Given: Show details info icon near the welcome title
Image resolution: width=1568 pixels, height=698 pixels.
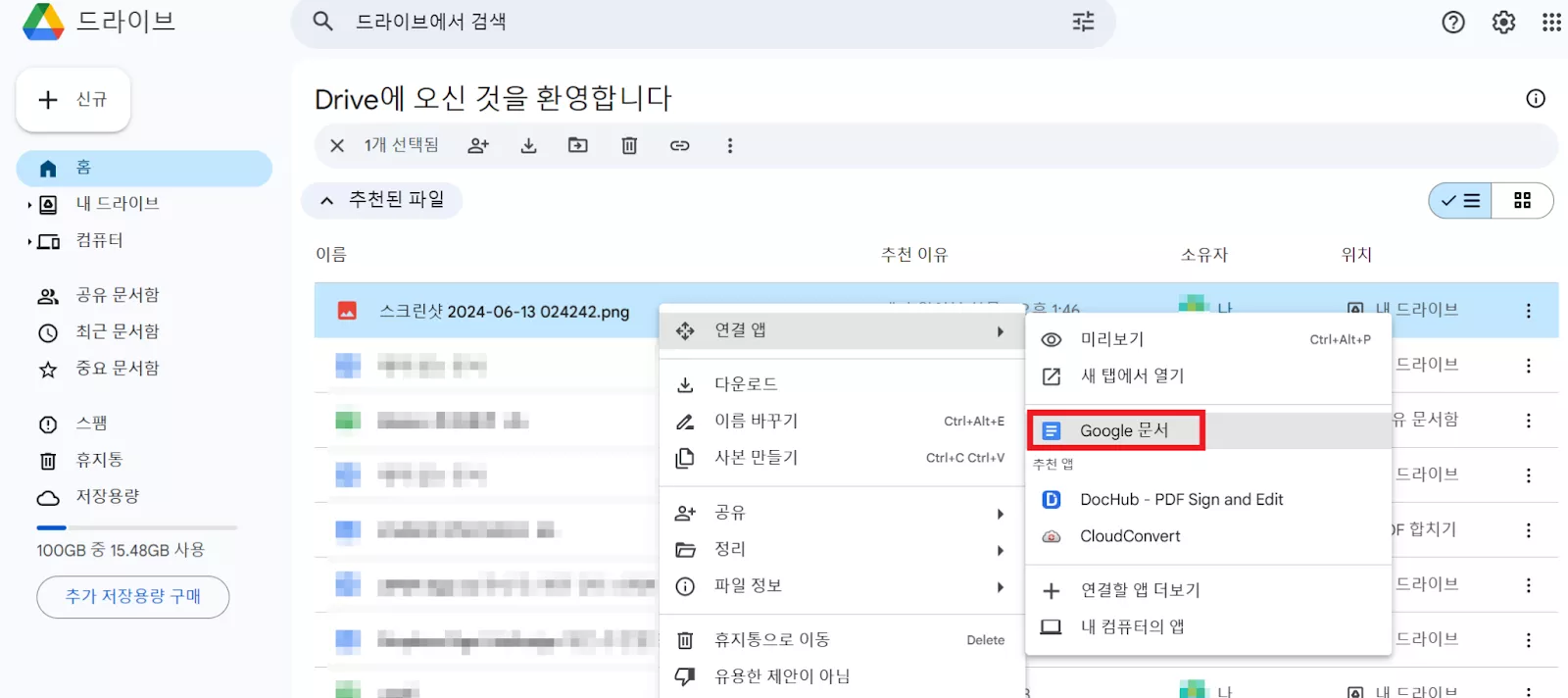Looking at the screenshot, I should [x=1536, y=98].
